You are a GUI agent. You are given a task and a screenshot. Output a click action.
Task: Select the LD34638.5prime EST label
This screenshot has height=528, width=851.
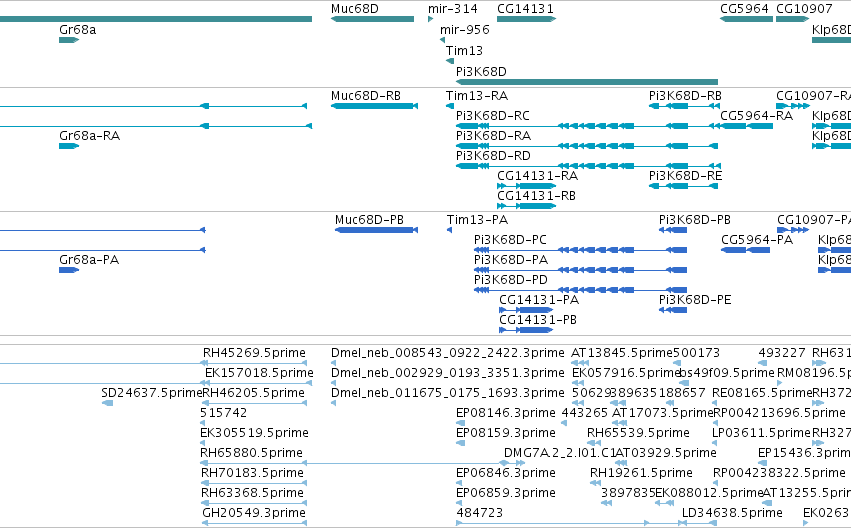[x=732, y=513]
